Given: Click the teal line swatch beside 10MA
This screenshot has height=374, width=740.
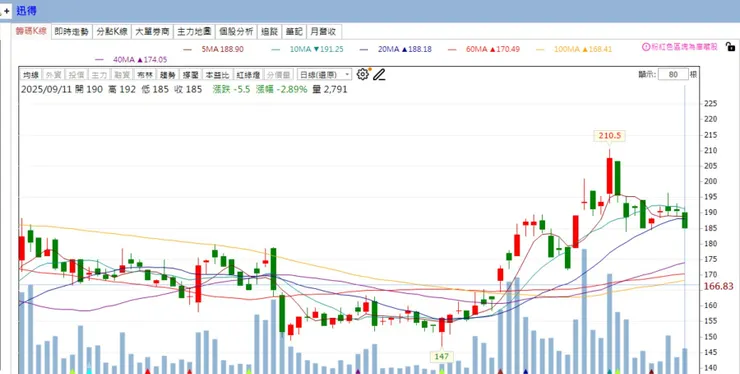Looking at the screenshot, I should [276, 49].
